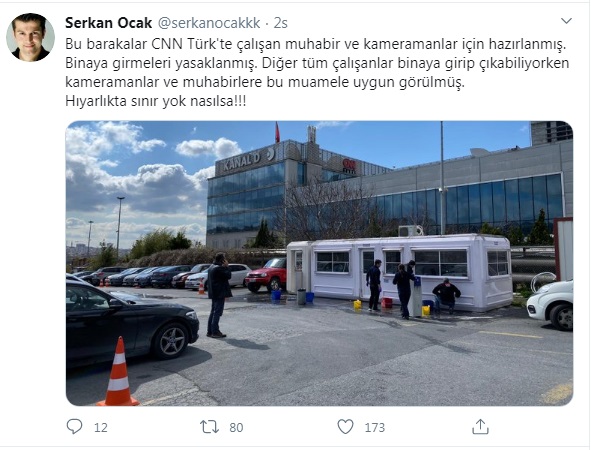Open the Serkan Ocak display name link
Viewport: 591px width, 450px height.
click(x=109, y=23)
